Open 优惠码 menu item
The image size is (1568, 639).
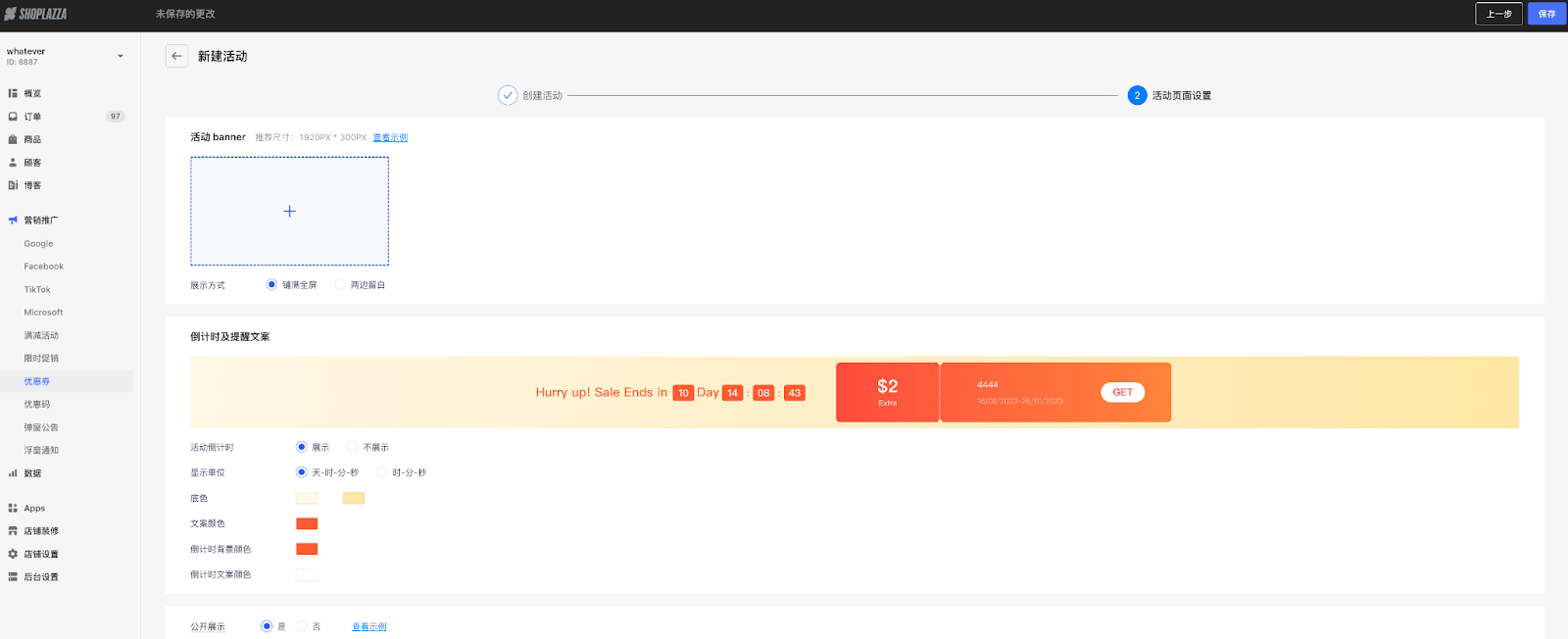[x=37, y=405]
